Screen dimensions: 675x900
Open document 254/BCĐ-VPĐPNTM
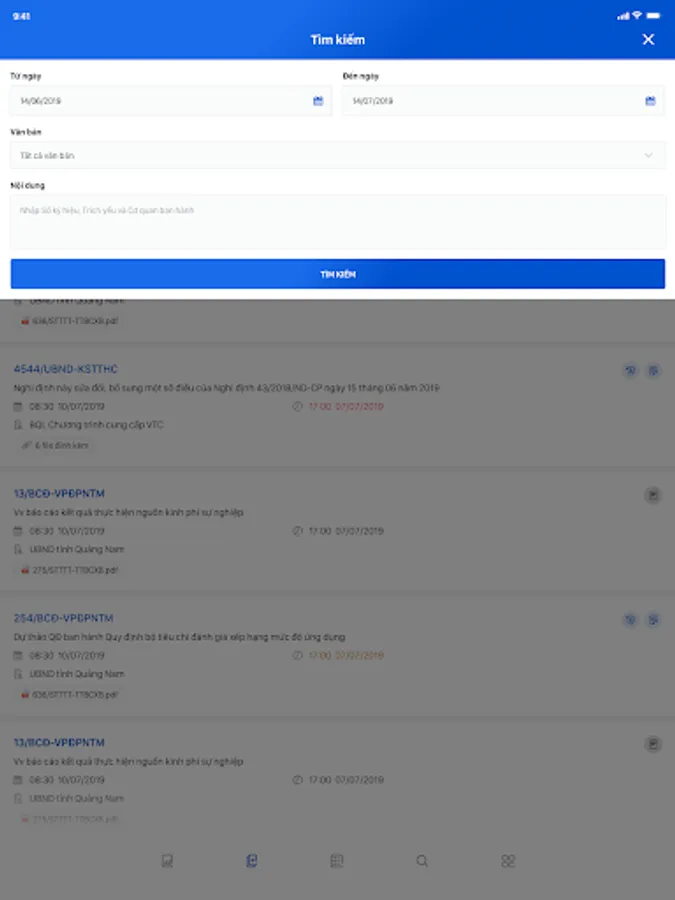click(63, 618)
